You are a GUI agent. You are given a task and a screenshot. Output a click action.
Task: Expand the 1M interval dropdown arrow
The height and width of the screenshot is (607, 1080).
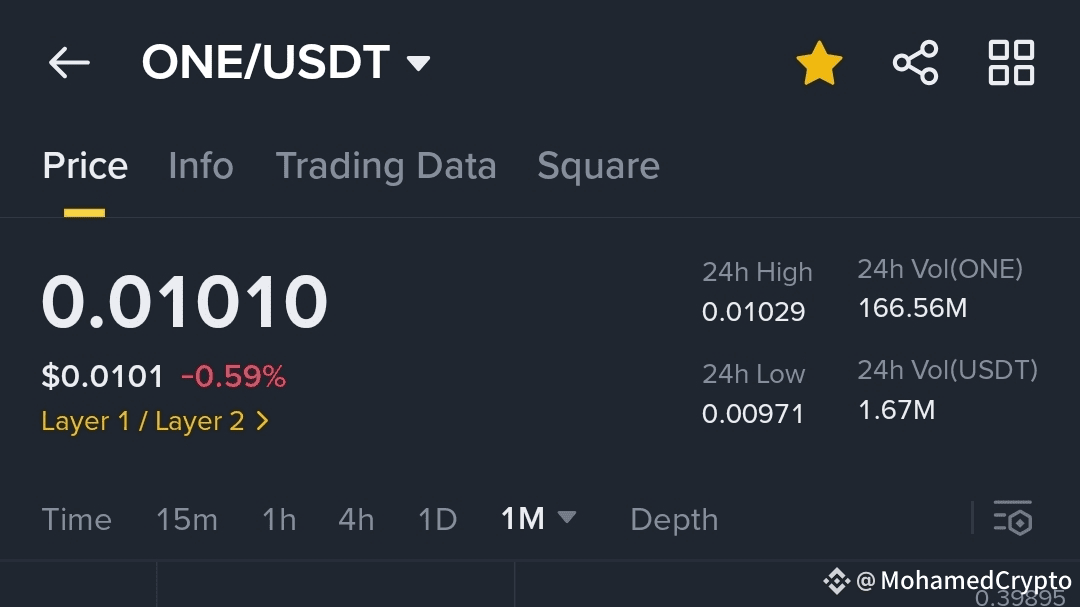(x=566, y=517)
